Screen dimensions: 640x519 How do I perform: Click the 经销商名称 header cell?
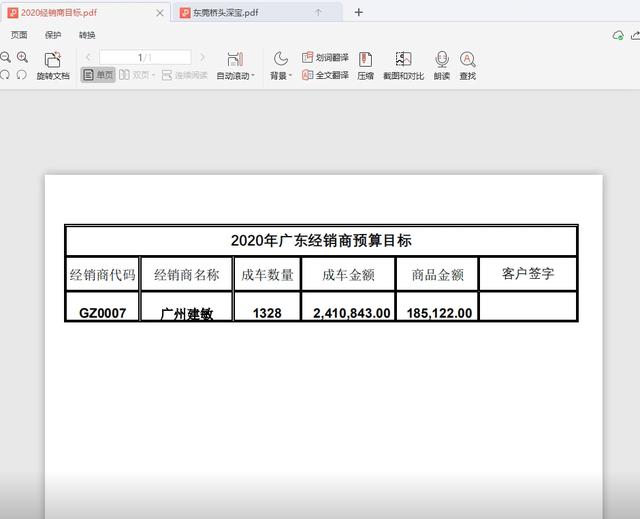pos(187,275)
